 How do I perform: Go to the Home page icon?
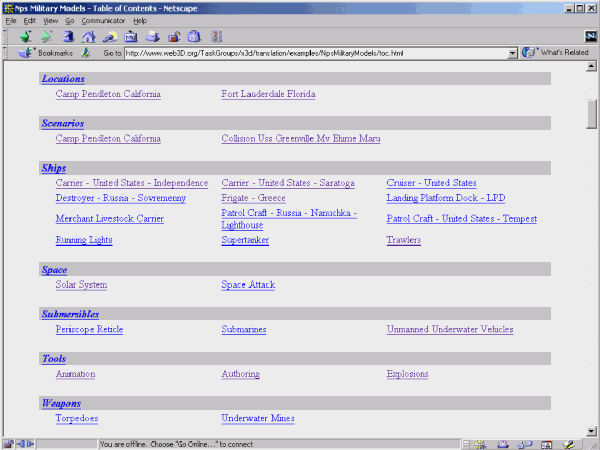click(89, 36)
